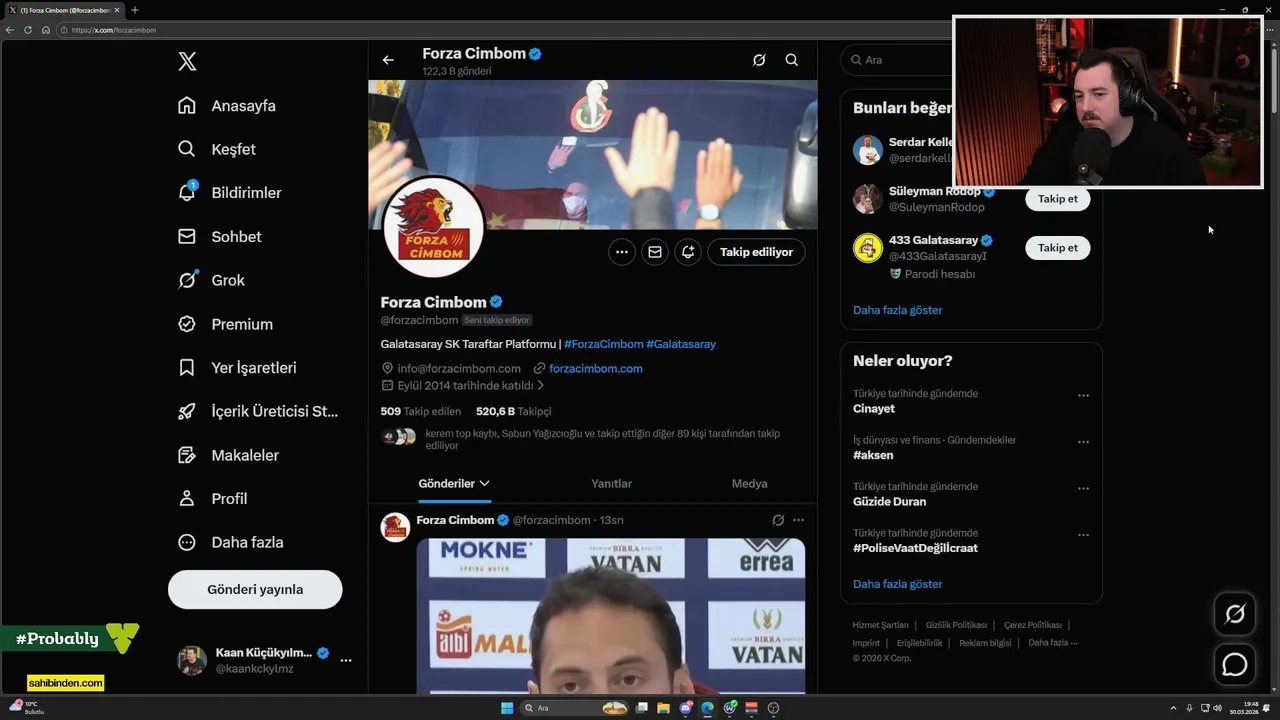Open Forza Cimbom profile avatar
This screenshot has height=720, width=1280.
434,226
